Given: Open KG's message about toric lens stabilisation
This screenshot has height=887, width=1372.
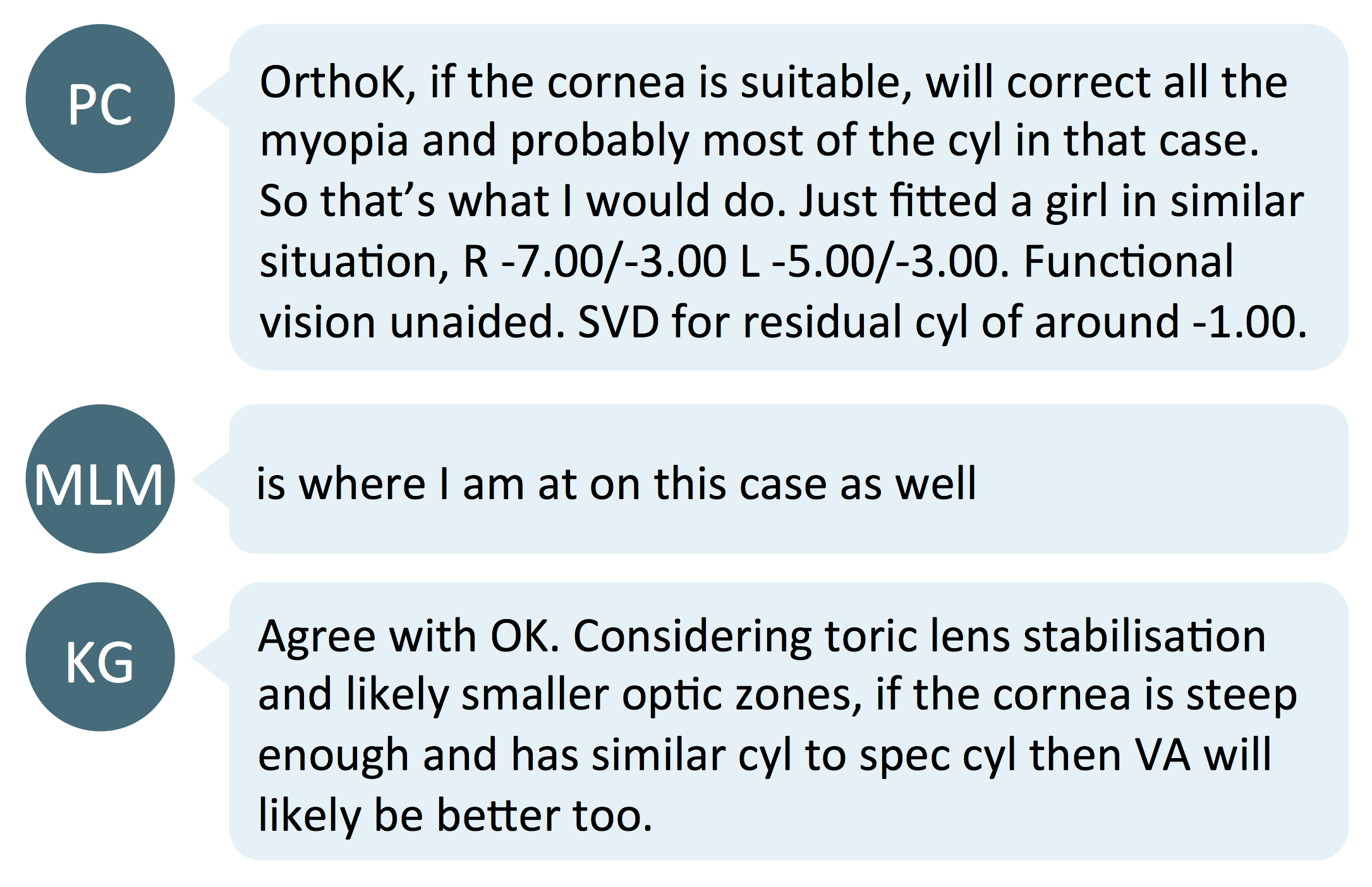Looking at the screenshot, I should coord(788,721).
